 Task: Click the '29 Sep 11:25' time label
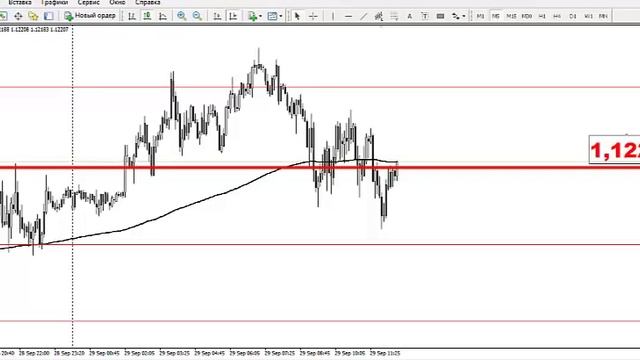point(385,353)
